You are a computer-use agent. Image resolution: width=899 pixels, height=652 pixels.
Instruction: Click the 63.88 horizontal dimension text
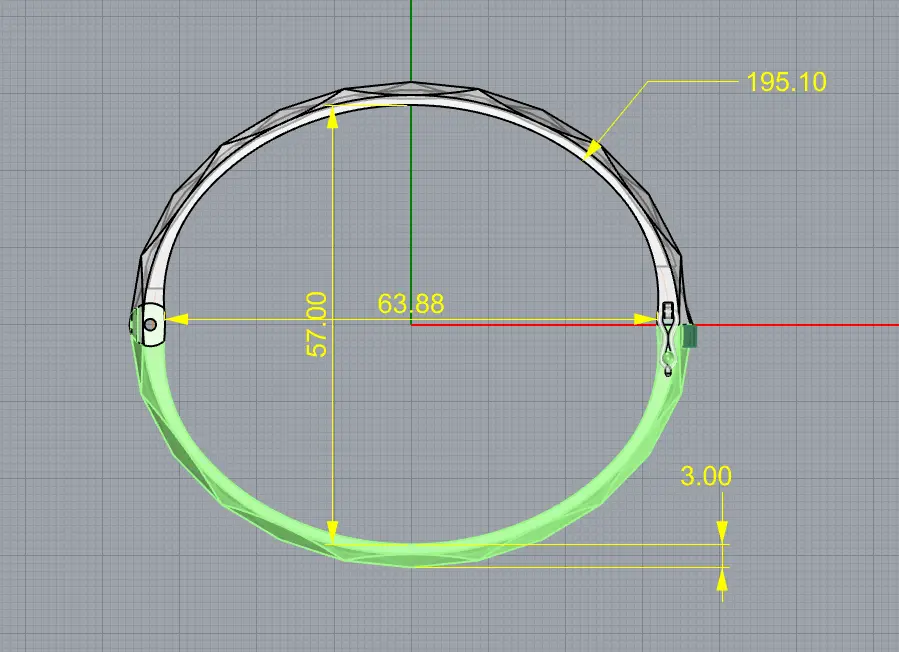tap(410, 303)
